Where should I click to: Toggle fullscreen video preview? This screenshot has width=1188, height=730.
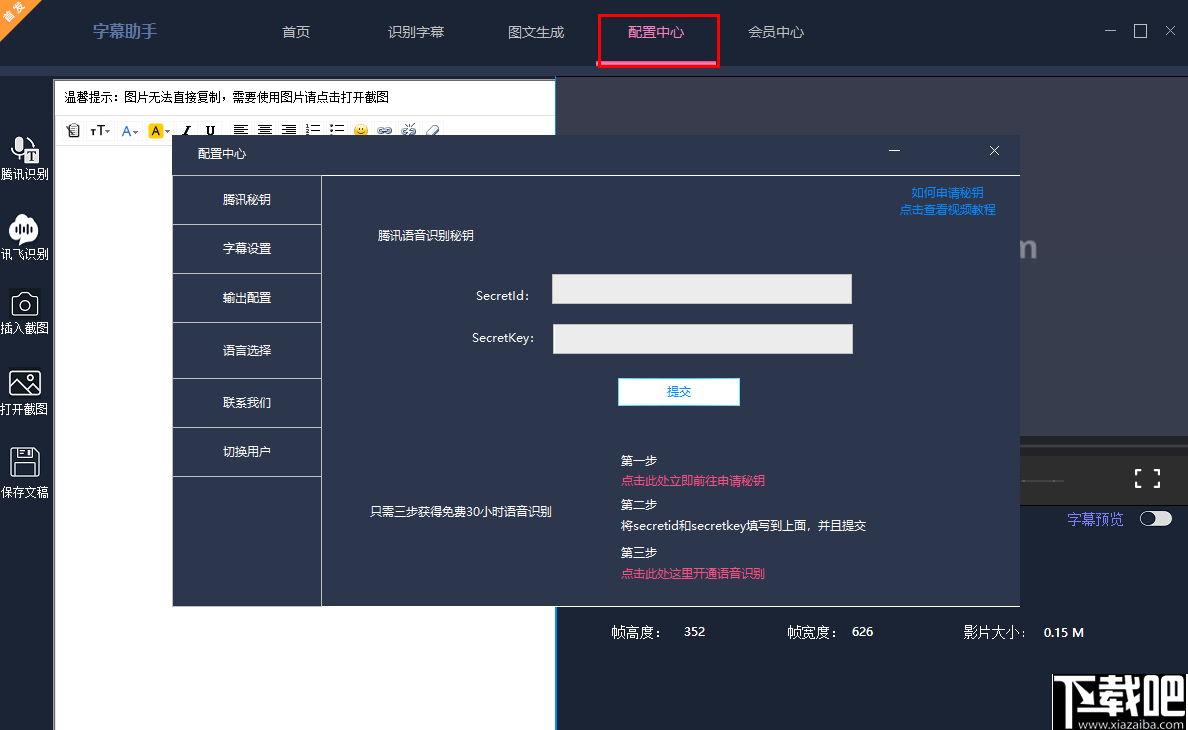click(1147, 478)
